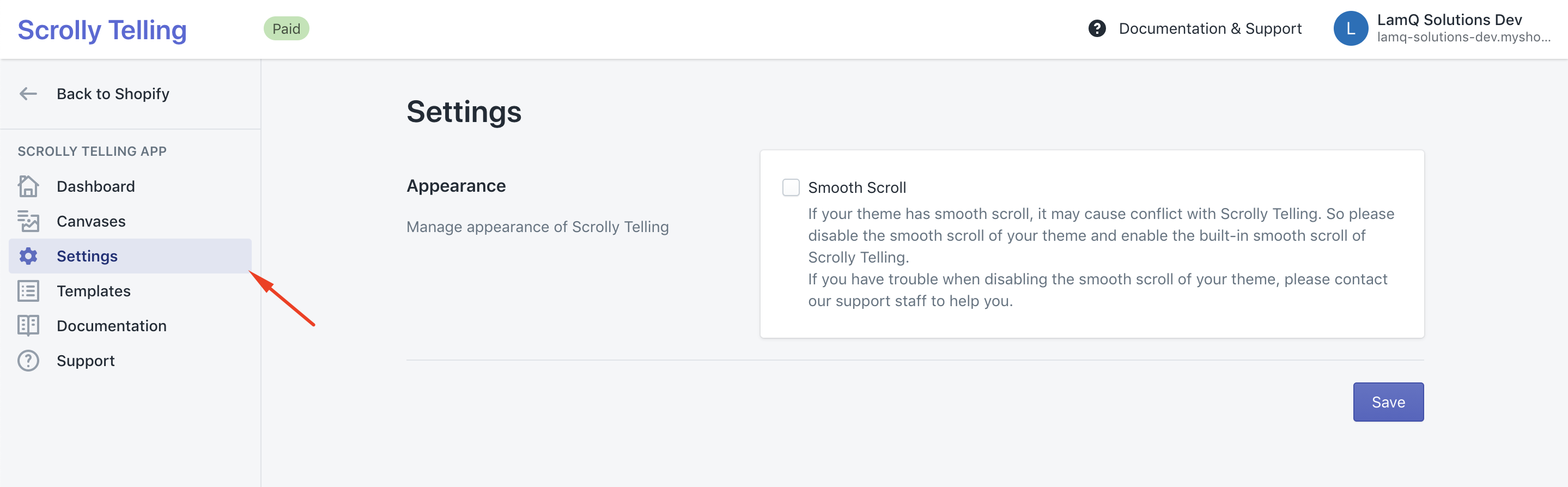Open the LamQ Solutions Dev account name
The height and width of the screenshot is (487, 1568).
(x=1449, y=20)
